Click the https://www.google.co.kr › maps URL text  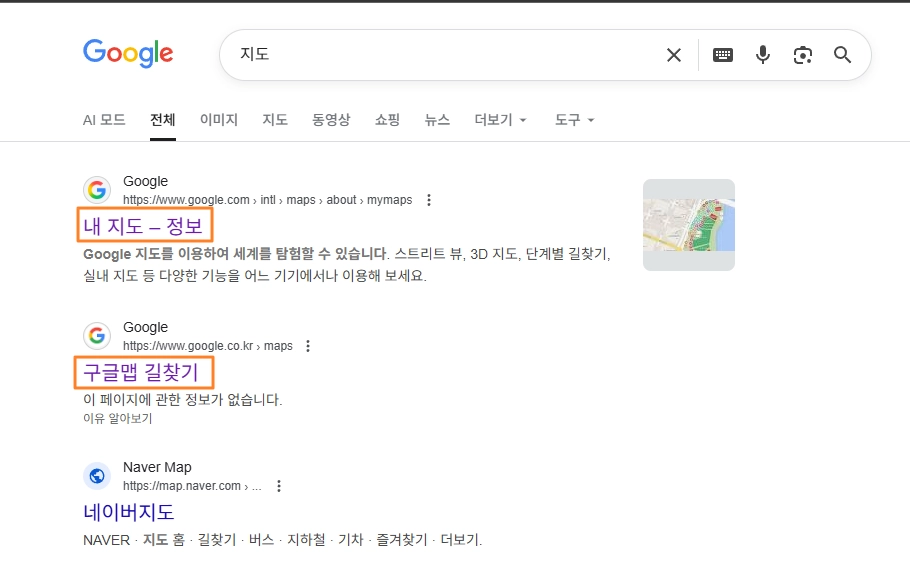[x=208, y=346]
